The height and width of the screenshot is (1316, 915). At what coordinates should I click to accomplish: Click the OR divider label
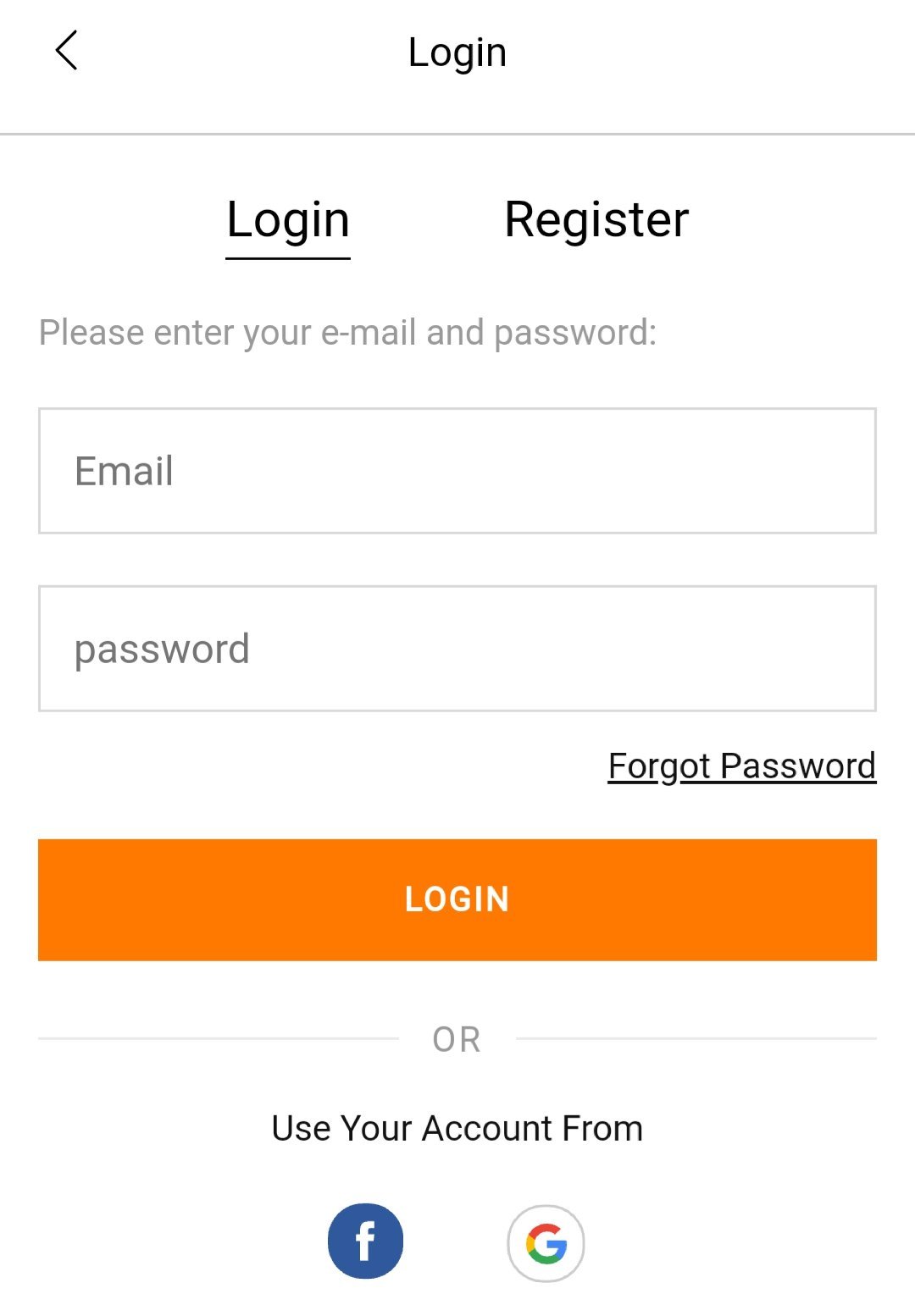coord(457,1039)
